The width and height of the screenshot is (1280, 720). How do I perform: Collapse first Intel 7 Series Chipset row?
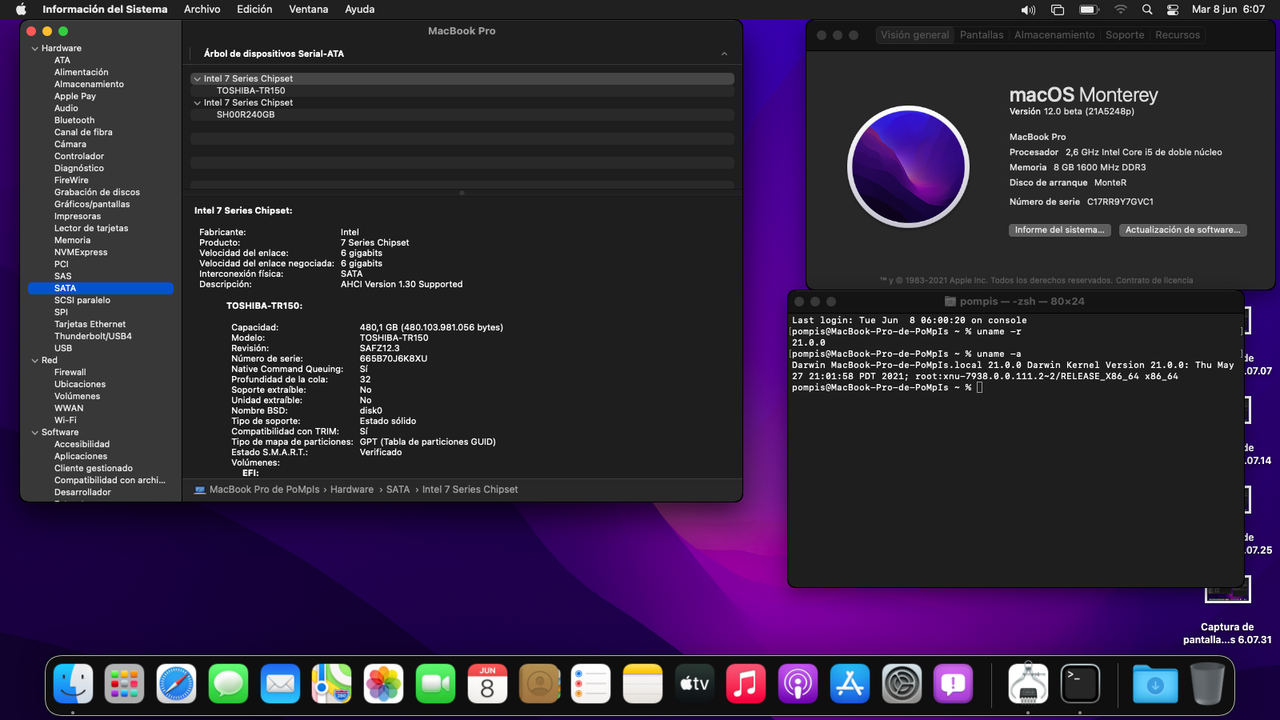(197, 78)
